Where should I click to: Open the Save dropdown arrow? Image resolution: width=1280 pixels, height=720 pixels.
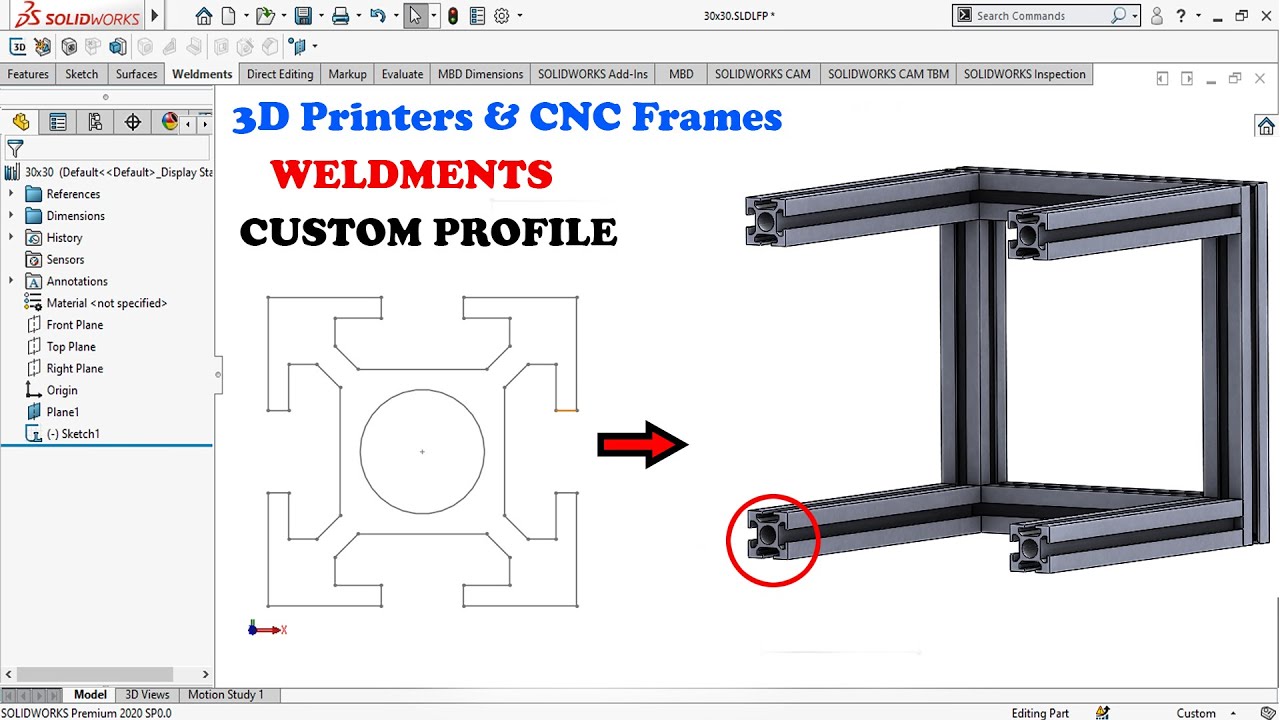pyautogui.click(x=320, y=17)
